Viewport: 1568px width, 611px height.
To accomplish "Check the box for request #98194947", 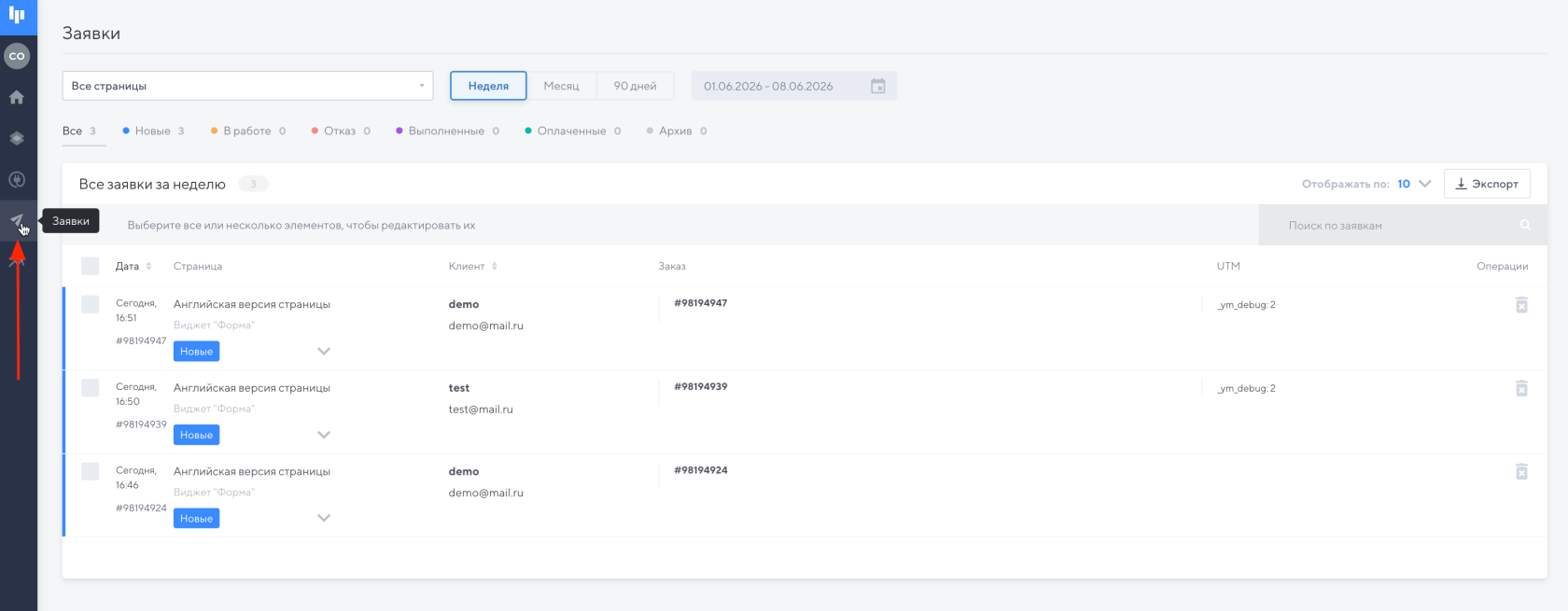I will pos(91,304).
